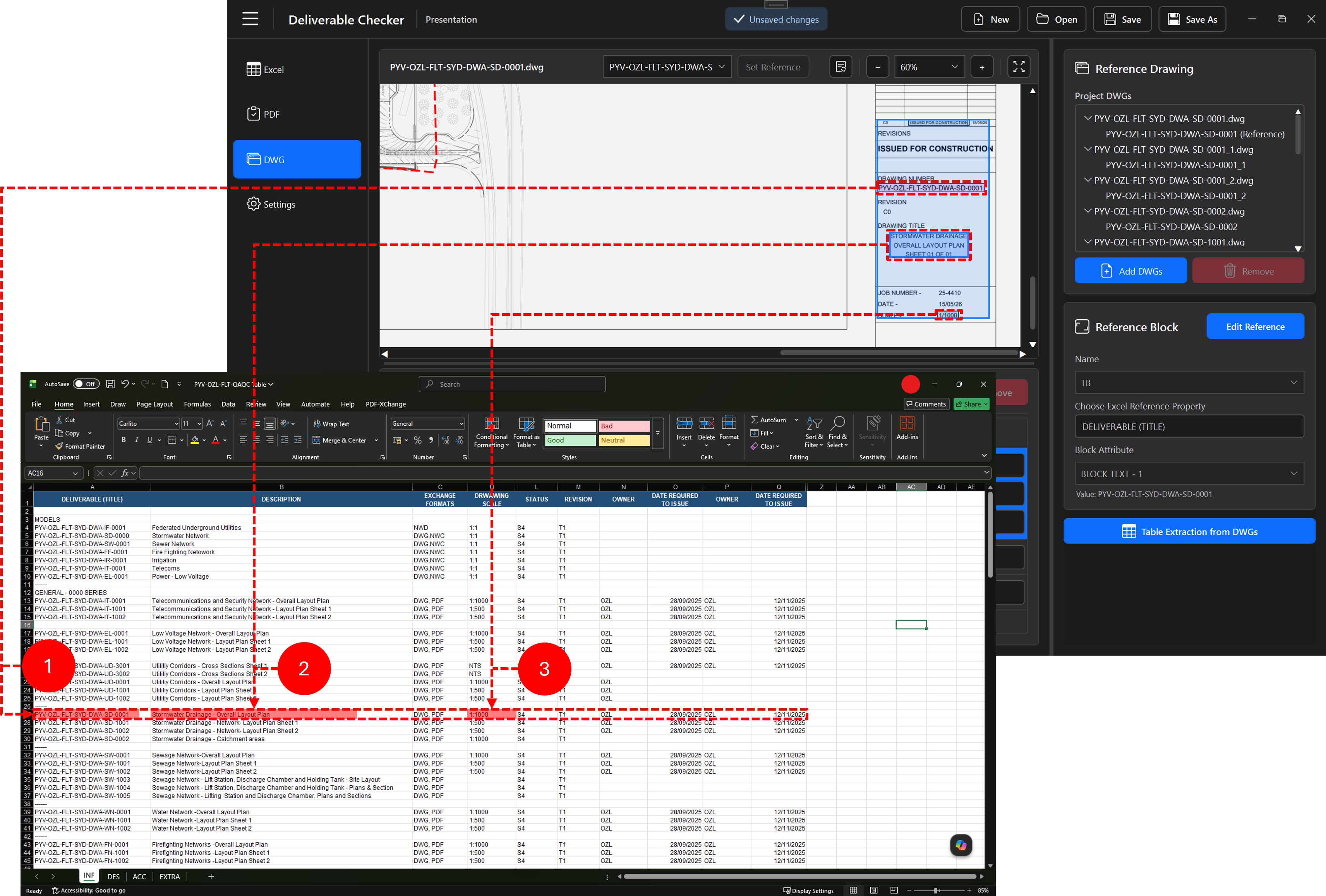Screen dimensions: 1326x896
Task: Open Format as Table in Excel
Action: pyautogui.click(x=526, y=432)
